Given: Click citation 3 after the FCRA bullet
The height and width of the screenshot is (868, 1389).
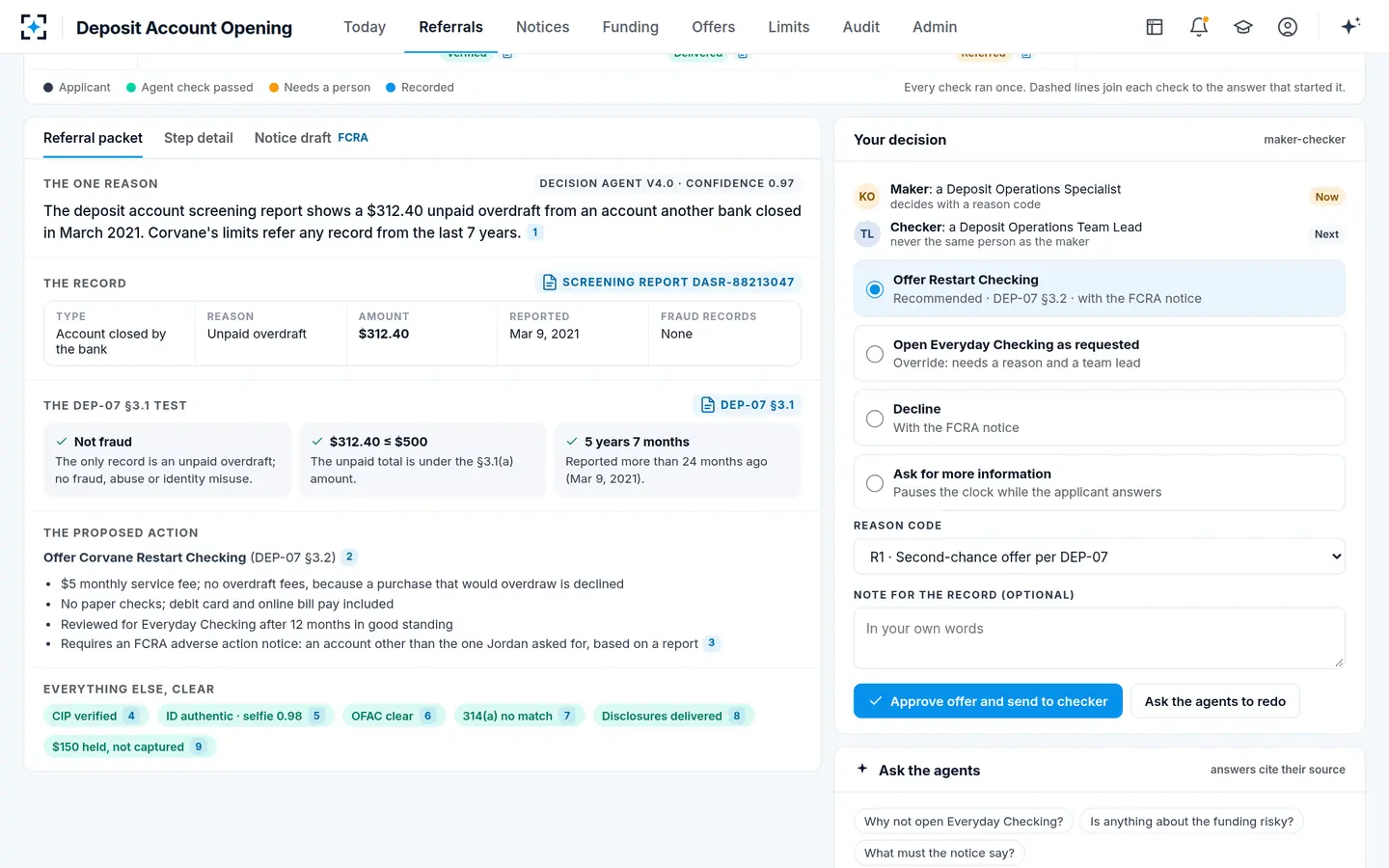Looking at the screenshot, I should (712, 643).
